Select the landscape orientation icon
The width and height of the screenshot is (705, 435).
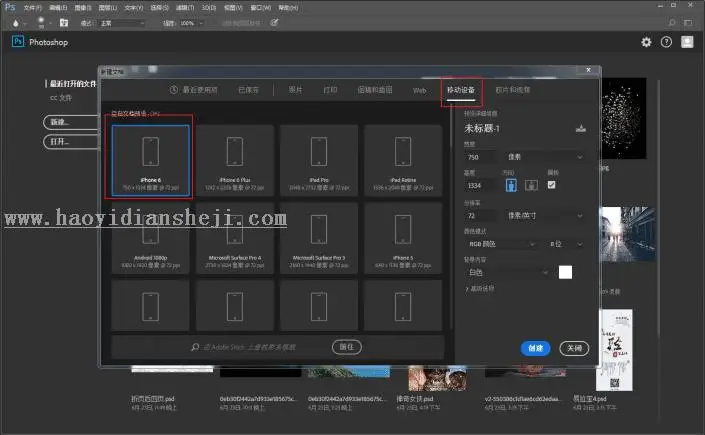[x=531, y=185]
